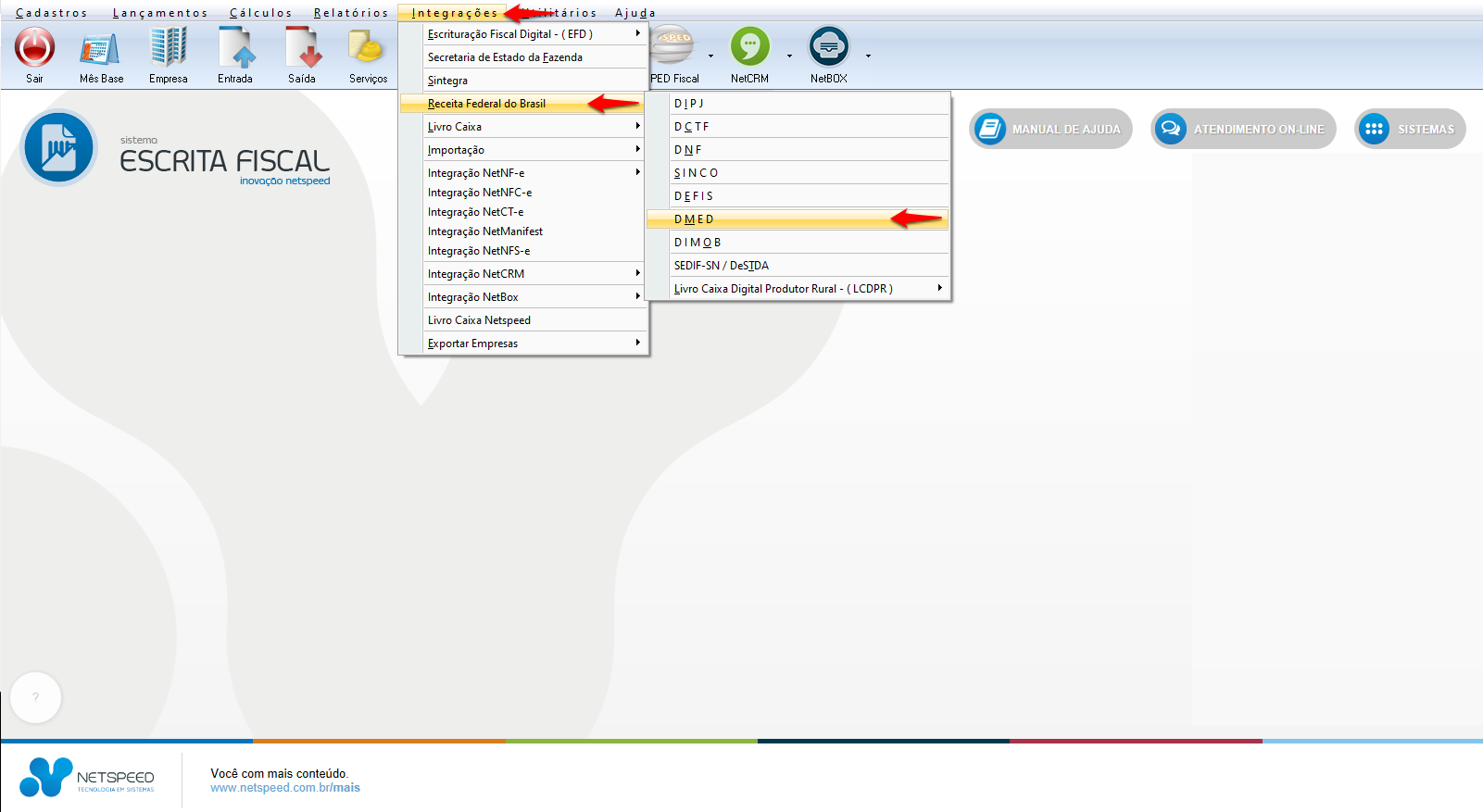Image resolution: width=1483 pixels, height=812 pixels.
Task: Select DMED in the submenu
Action: pyautogui.click(x=798, y=219)
